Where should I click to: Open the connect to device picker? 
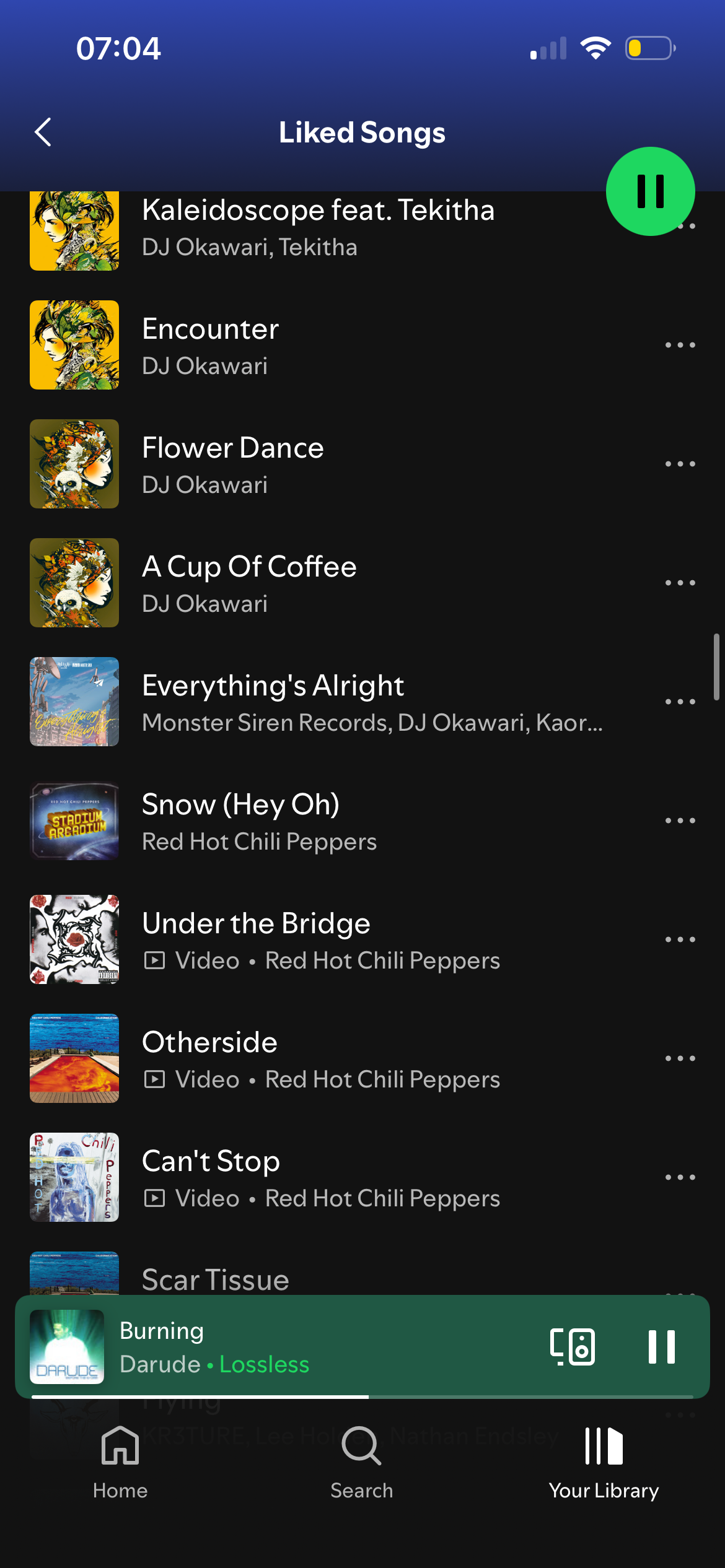click(573, 1347)
